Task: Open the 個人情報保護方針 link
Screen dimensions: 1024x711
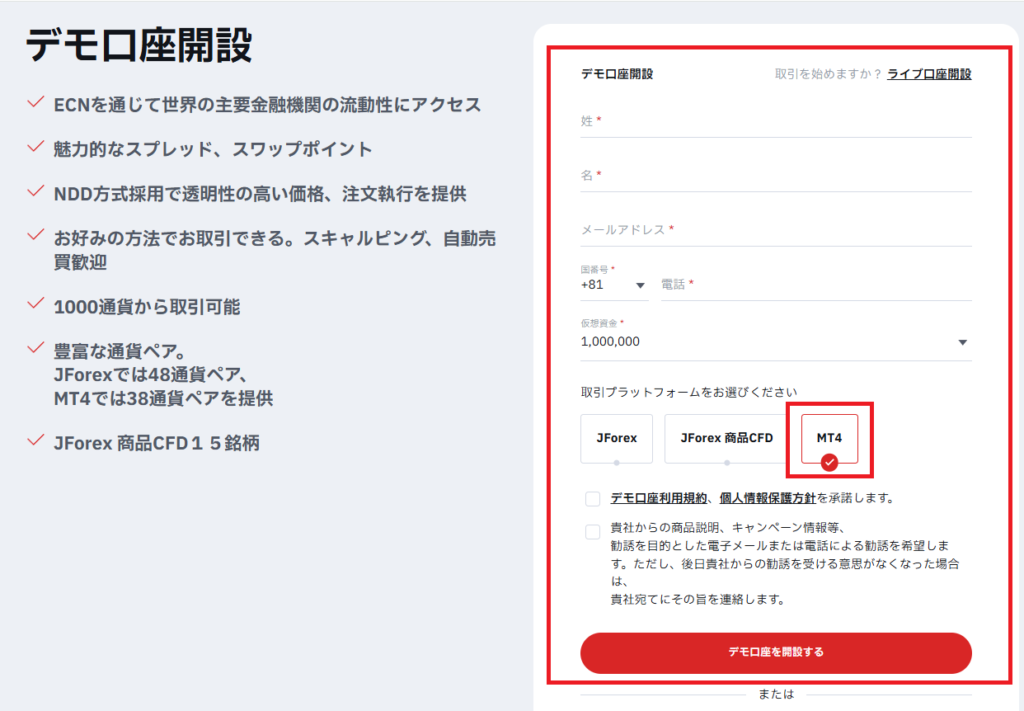Action: [767, 498]
